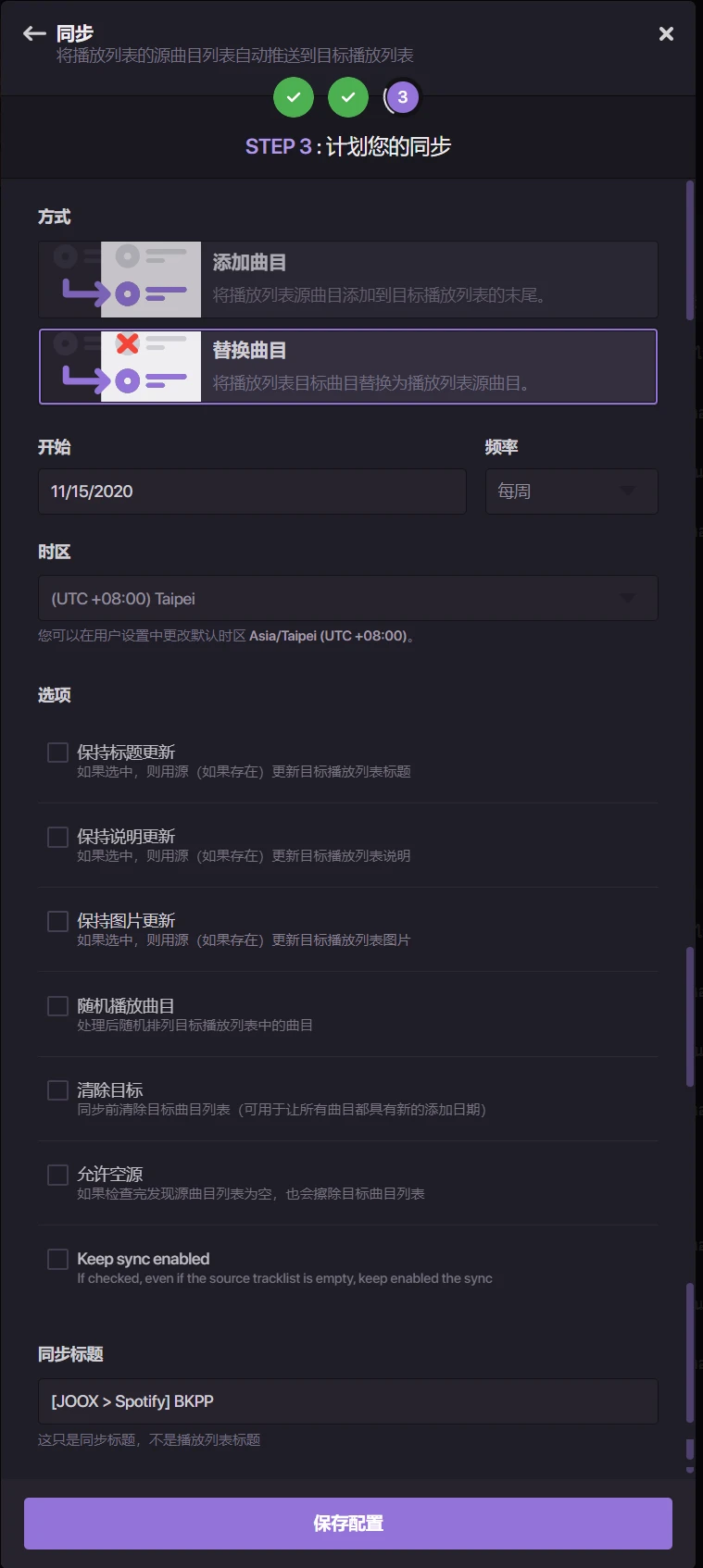Viewport: 703px width, 1568px height.
Task: Enable the 保持标题更新 checkbox
Action: [57, 753]
